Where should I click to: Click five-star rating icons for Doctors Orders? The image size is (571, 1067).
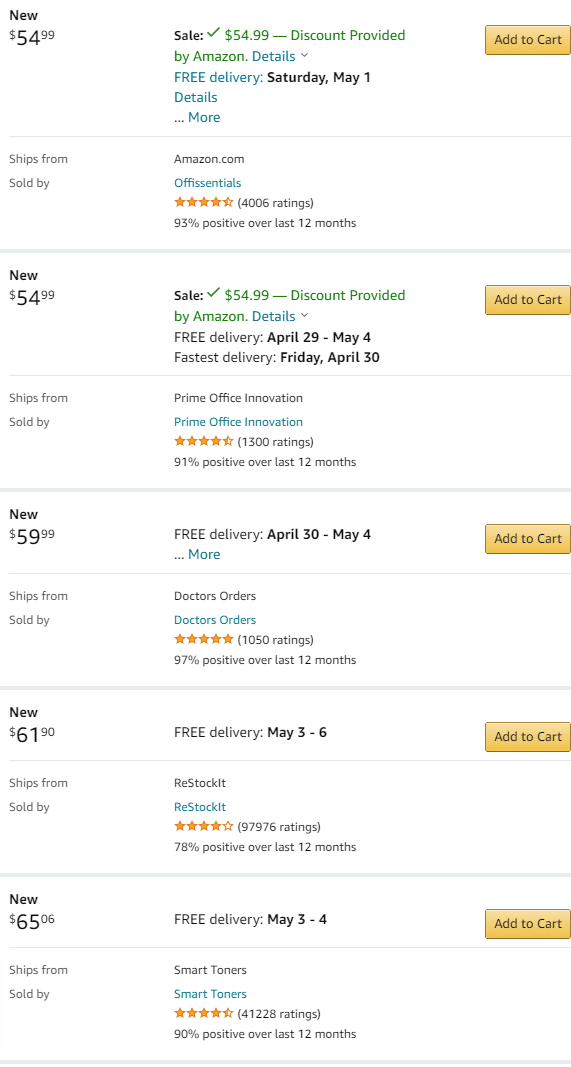pos(204,639)
